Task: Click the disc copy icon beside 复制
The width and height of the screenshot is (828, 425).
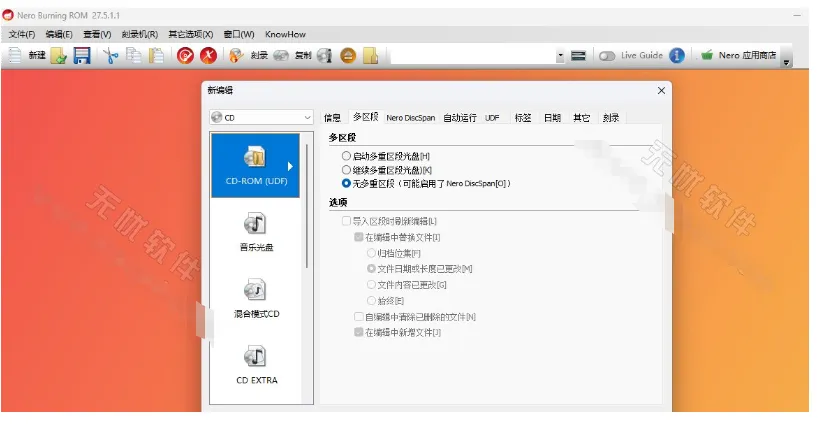Action: click(281, 55)
